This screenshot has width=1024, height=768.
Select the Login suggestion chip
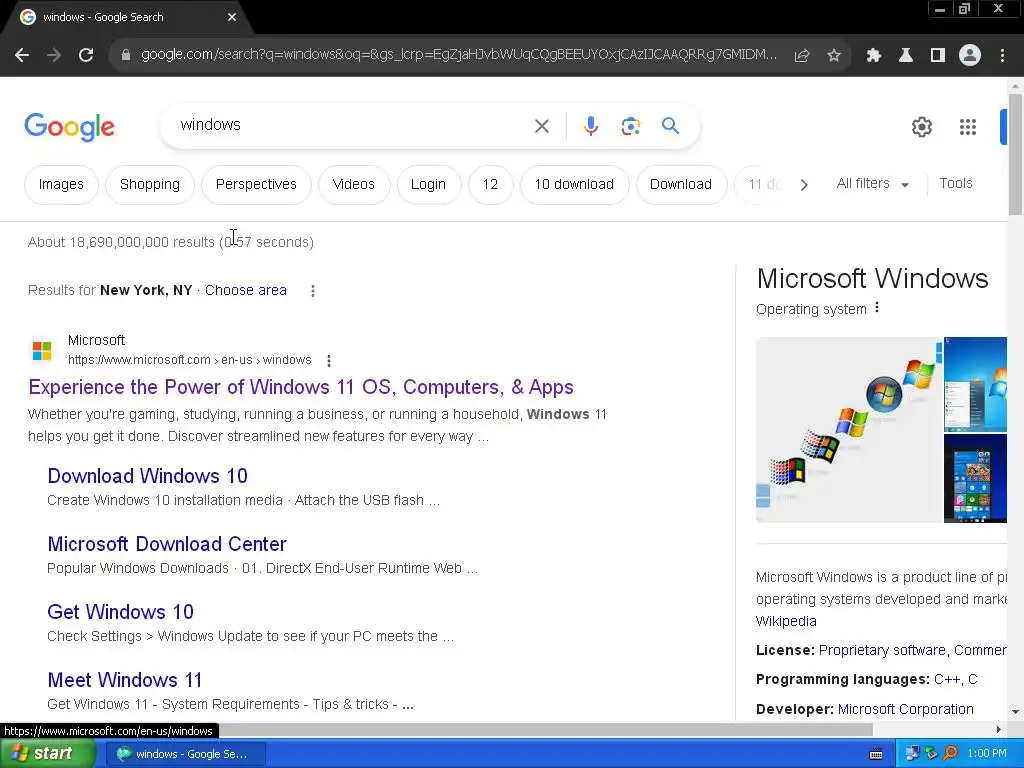point(428,185)
